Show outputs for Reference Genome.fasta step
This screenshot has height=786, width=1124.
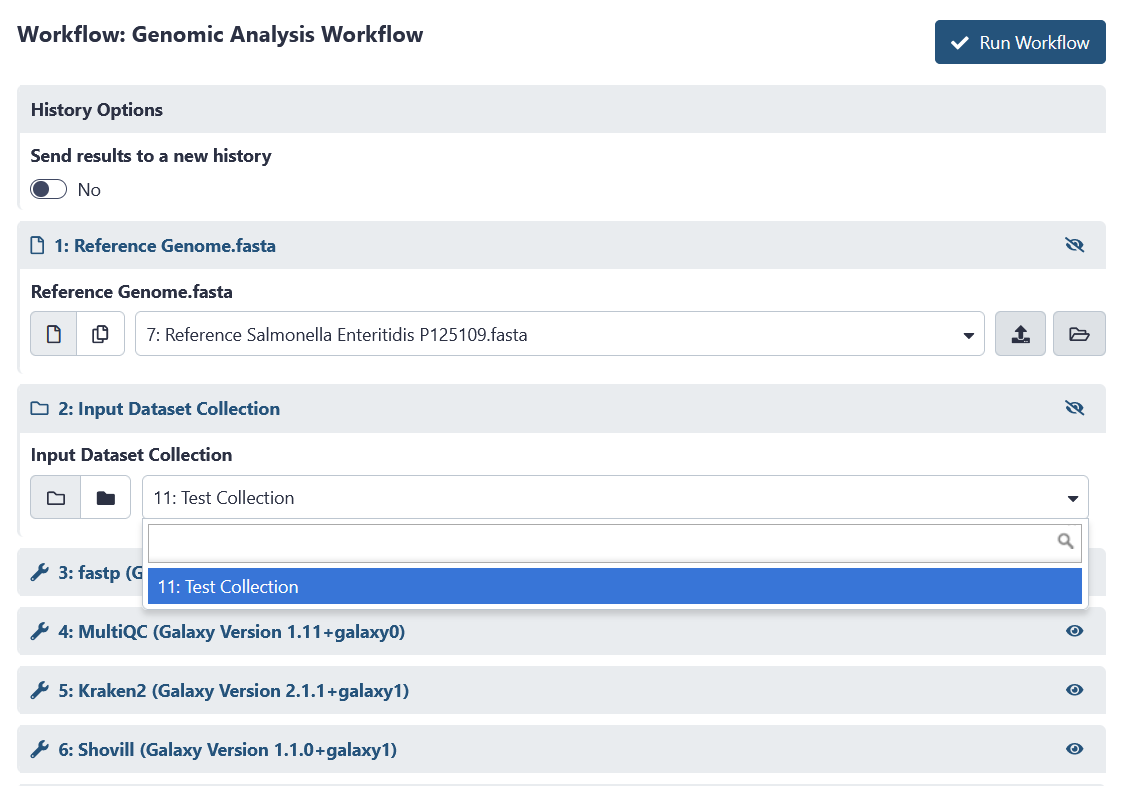1074,245
